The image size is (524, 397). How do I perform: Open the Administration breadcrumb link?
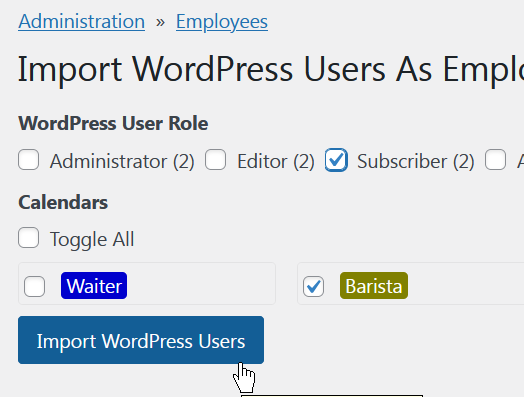click(x=82, y=22)
